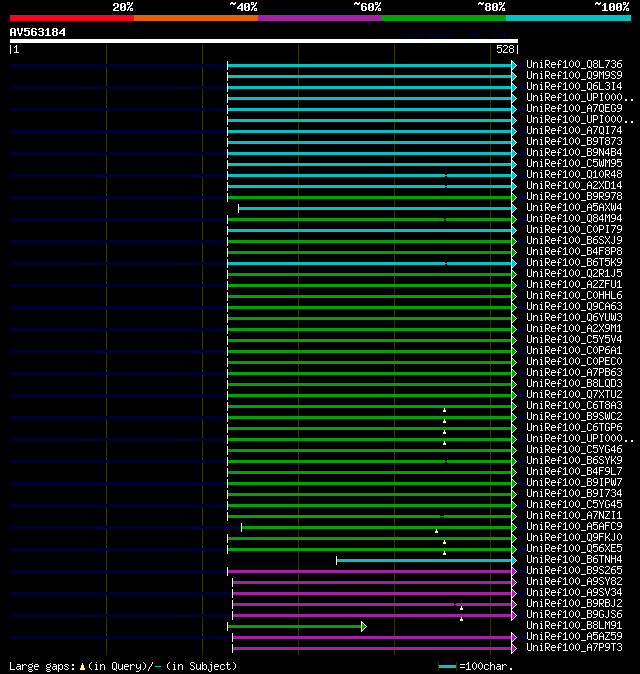
Task: Open hit UniRef100_Q6L3I4
Action: point(574,86)
